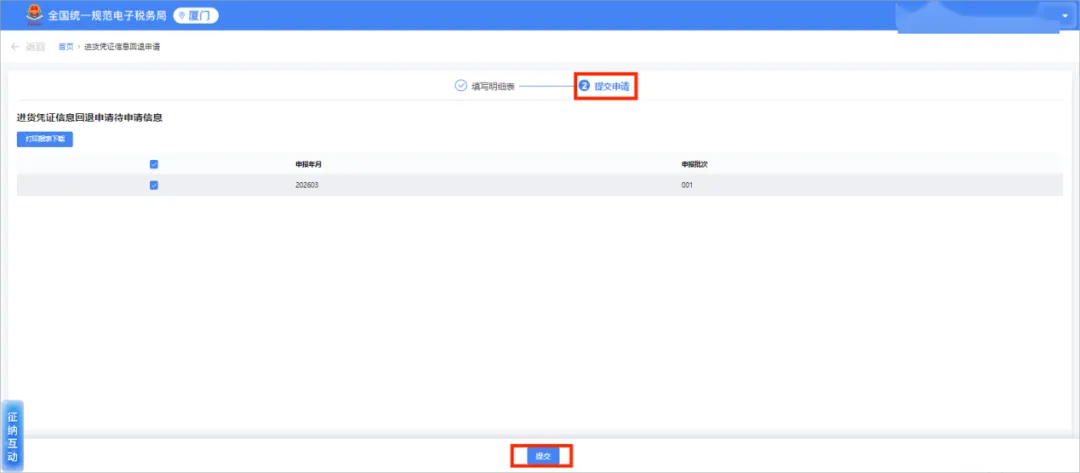Open the 征纳互动 floating side widget

pyautogui.click(x=12, y=436)
